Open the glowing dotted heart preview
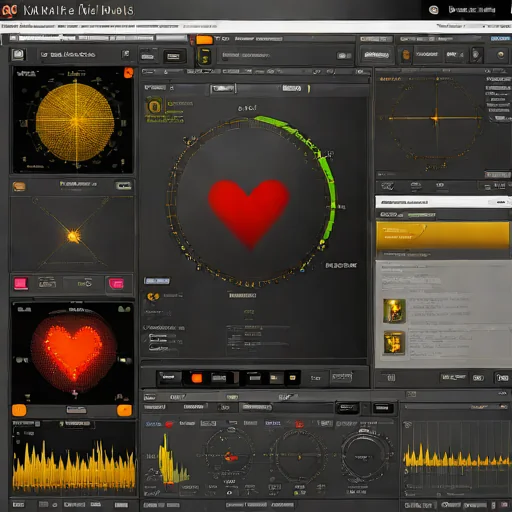 [73, 353]
